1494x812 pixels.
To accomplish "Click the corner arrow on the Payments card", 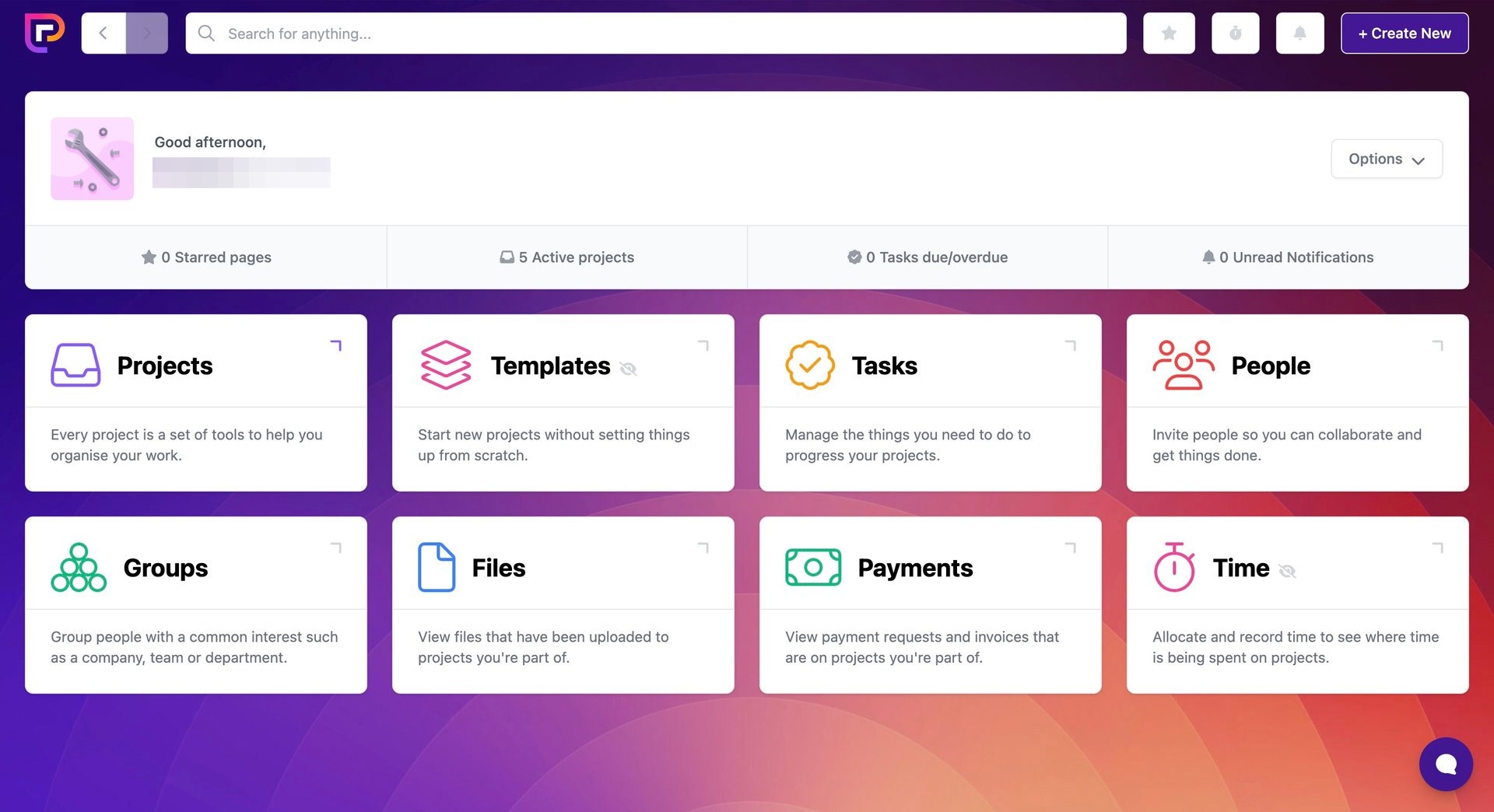I will pyautogui.click(x=1071, y=548).
